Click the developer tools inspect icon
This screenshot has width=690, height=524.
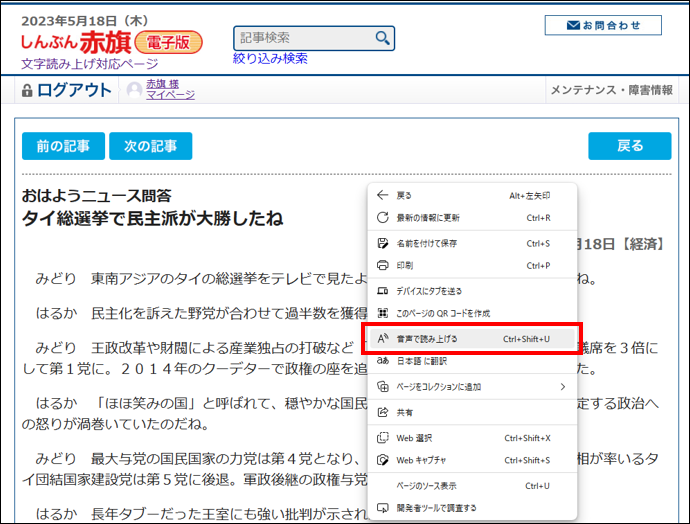tap(383, 508)
